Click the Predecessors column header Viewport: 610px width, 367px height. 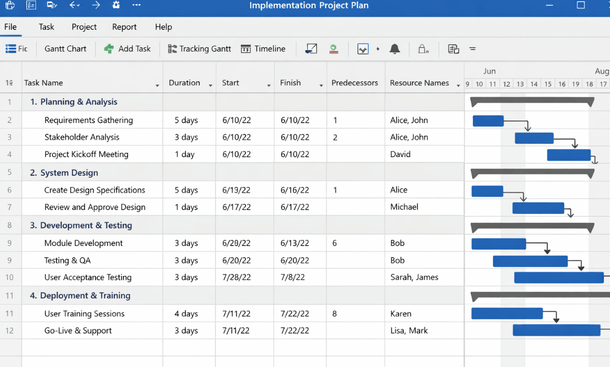coord(354,83)
